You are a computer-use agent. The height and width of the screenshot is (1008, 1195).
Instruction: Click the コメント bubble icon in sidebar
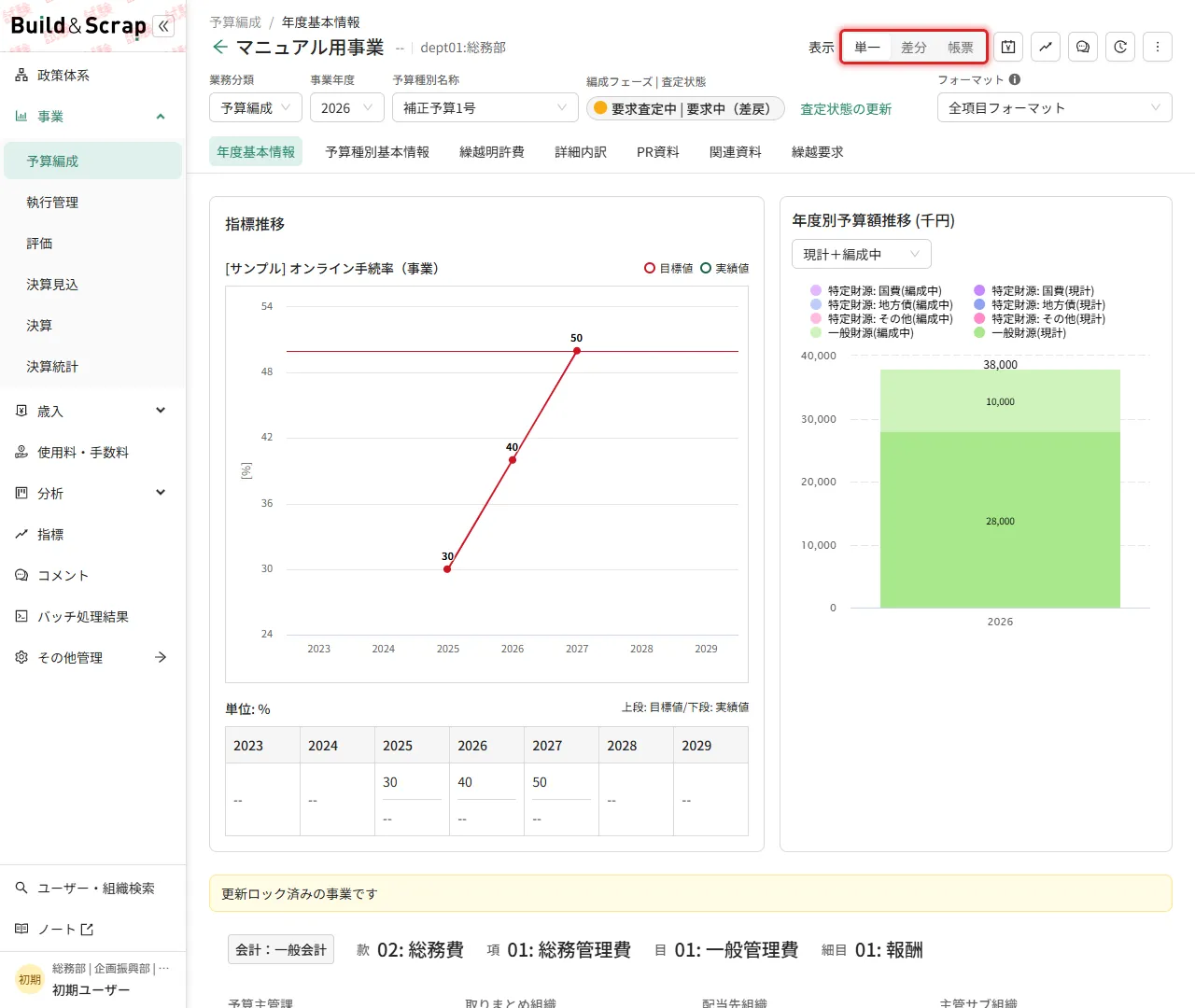click(21, 575)
